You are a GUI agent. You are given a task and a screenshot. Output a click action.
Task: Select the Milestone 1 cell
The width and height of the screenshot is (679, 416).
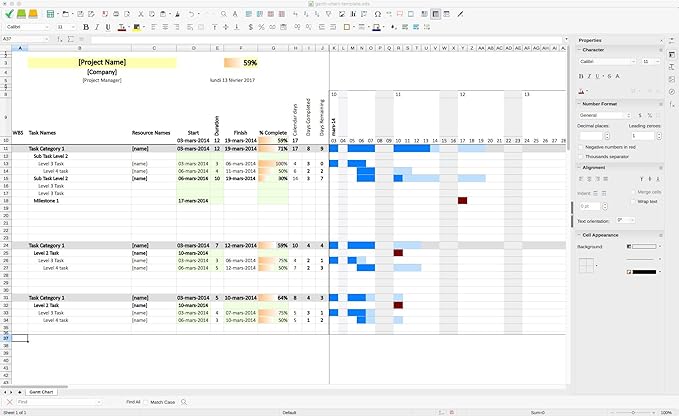point(80,201)
